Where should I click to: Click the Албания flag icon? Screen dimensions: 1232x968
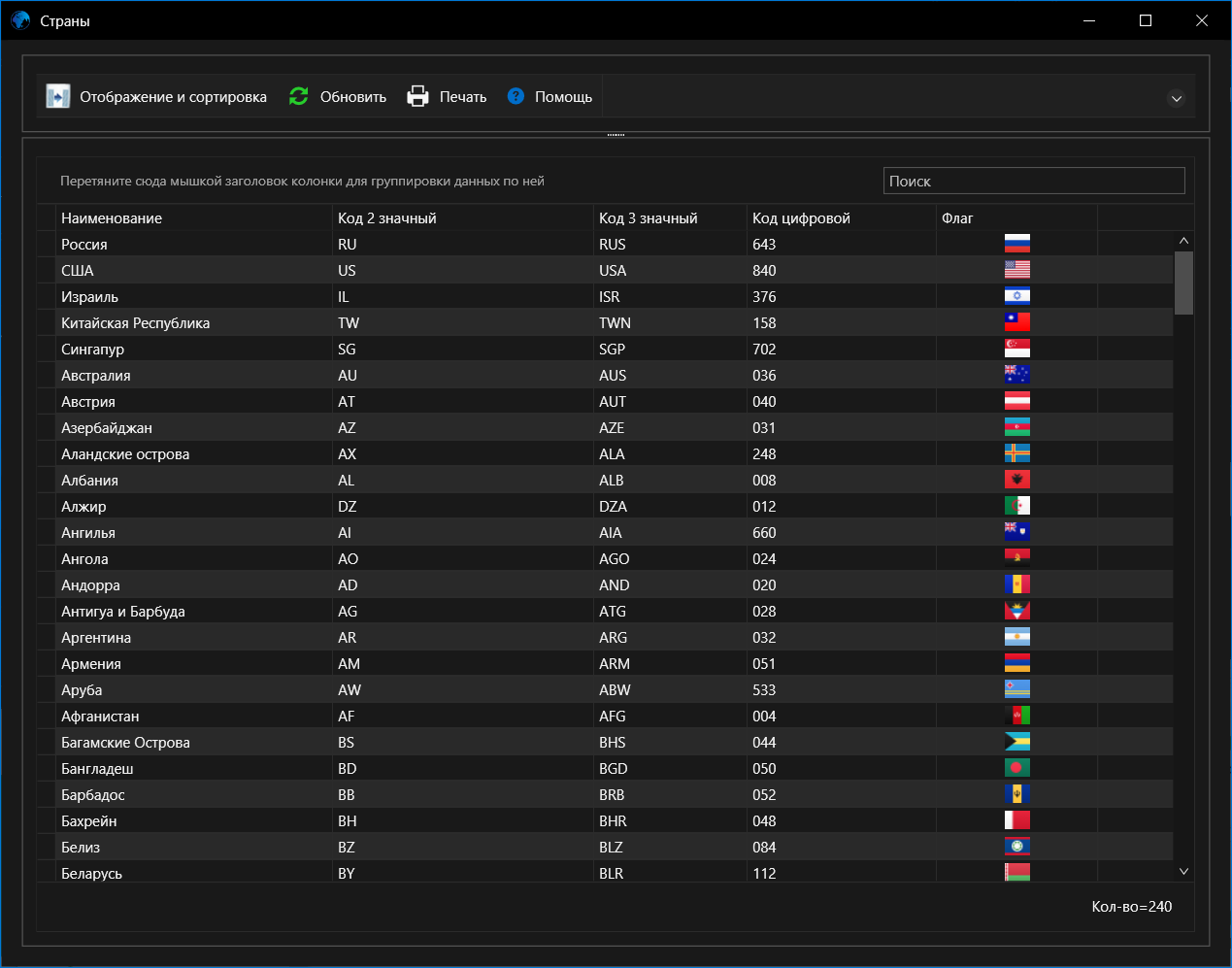[x=1017, y=480]
